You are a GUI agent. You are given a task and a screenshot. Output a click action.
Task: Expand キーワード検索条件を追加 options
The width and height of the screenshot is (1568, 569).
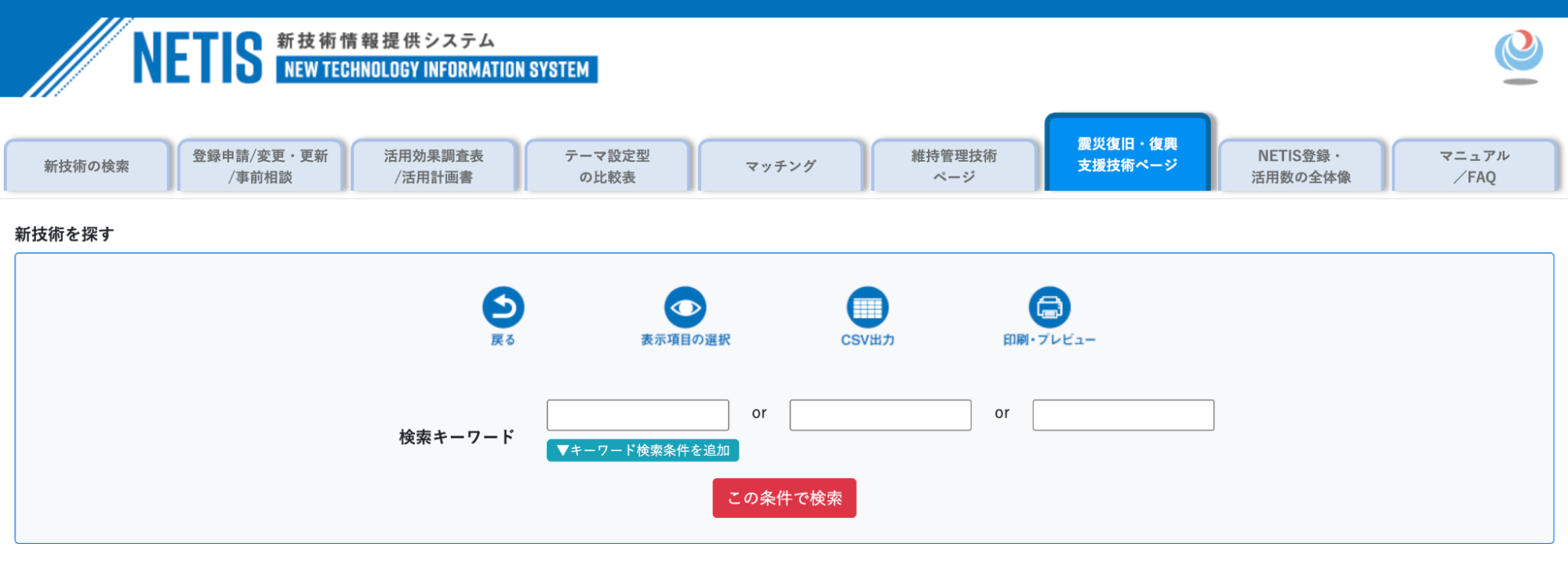642,450
